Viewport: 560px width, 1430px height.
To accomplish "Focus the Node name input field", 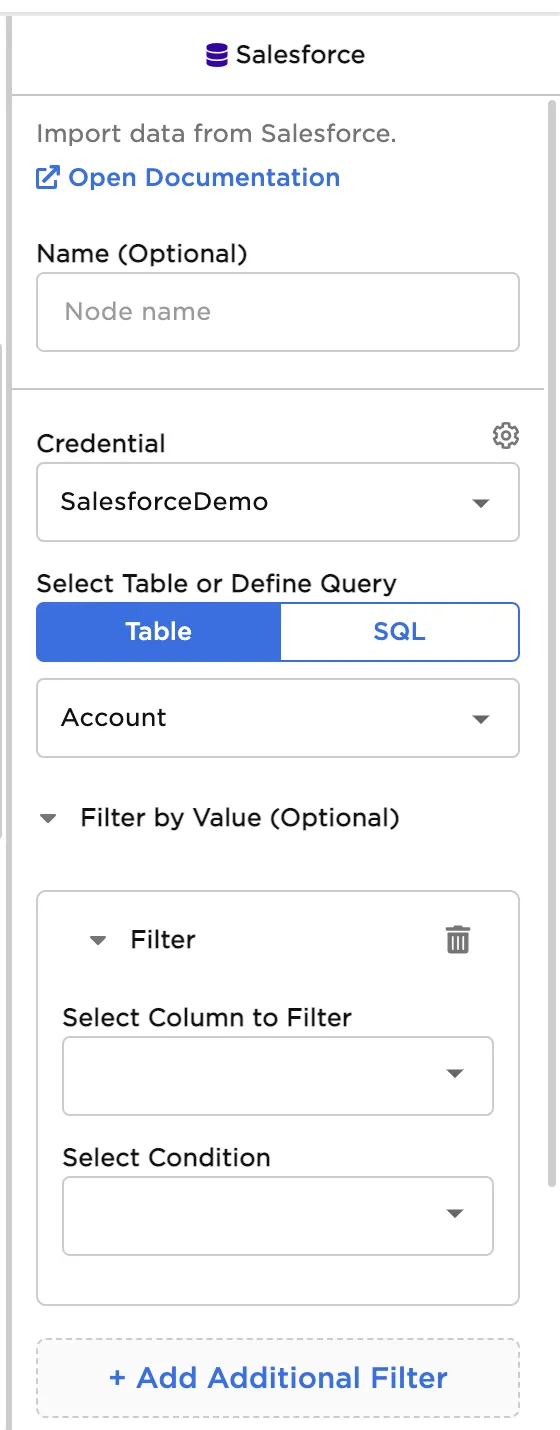I will click(x=278, y=312).
